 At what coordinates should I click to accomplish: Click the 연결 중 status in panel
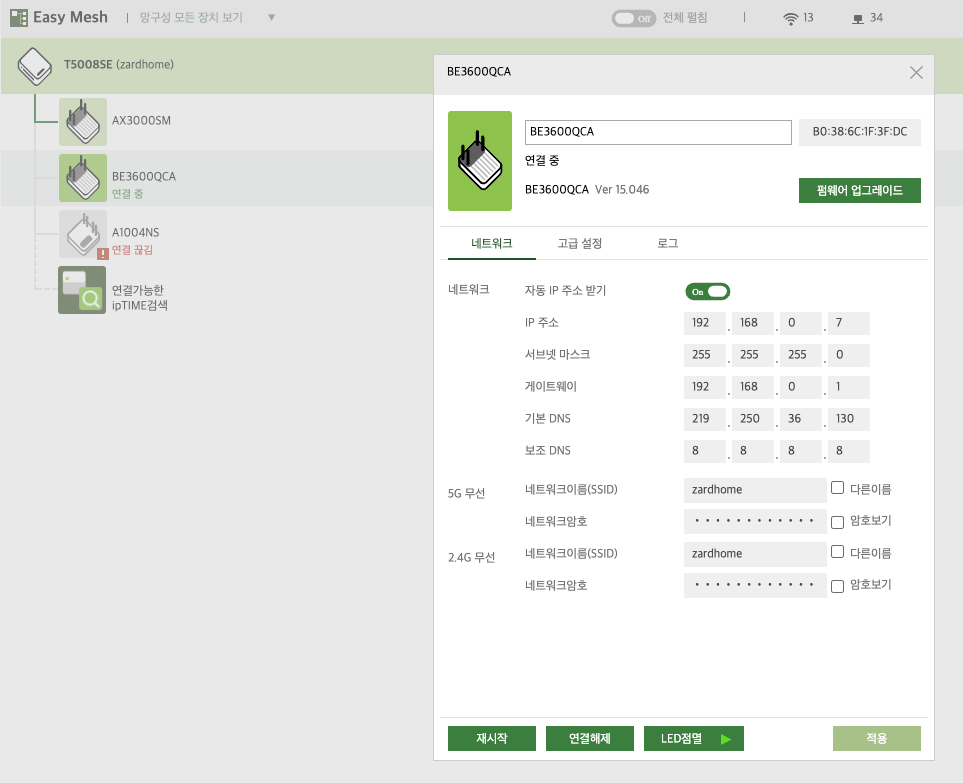(x=542, y=161)
